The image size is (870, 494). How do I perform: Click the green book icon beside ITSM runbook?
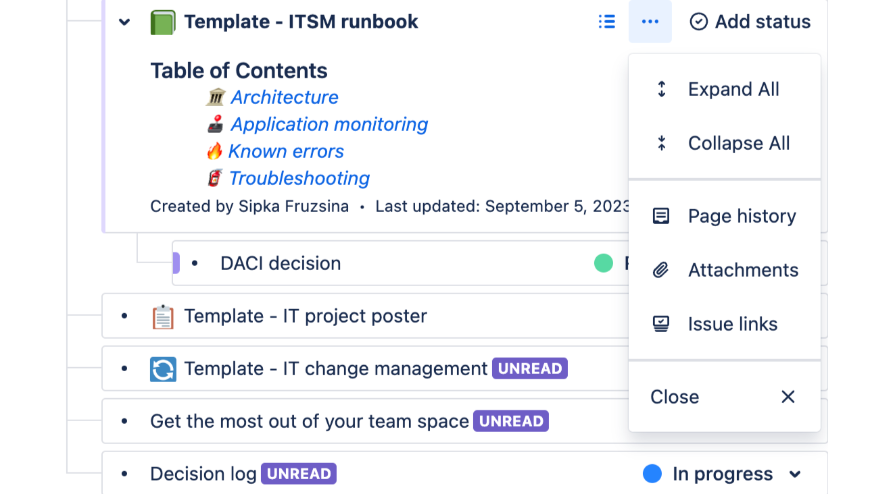click(x=163, y=22)
